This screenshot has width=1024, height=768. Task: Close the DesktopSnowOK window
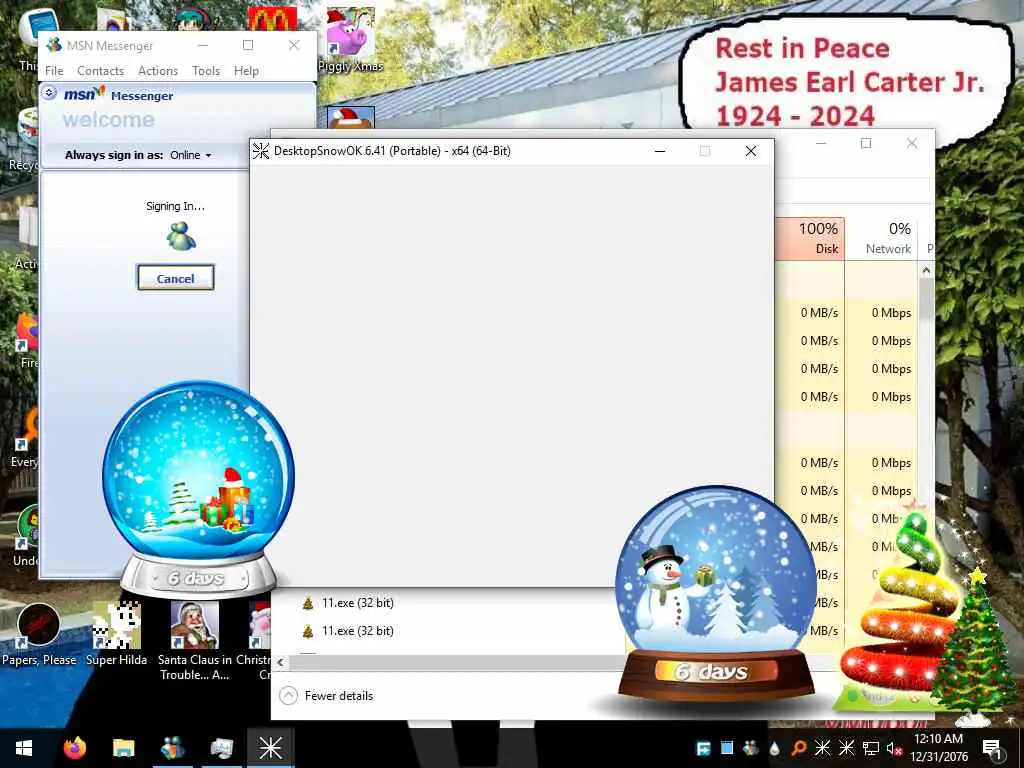750,151
